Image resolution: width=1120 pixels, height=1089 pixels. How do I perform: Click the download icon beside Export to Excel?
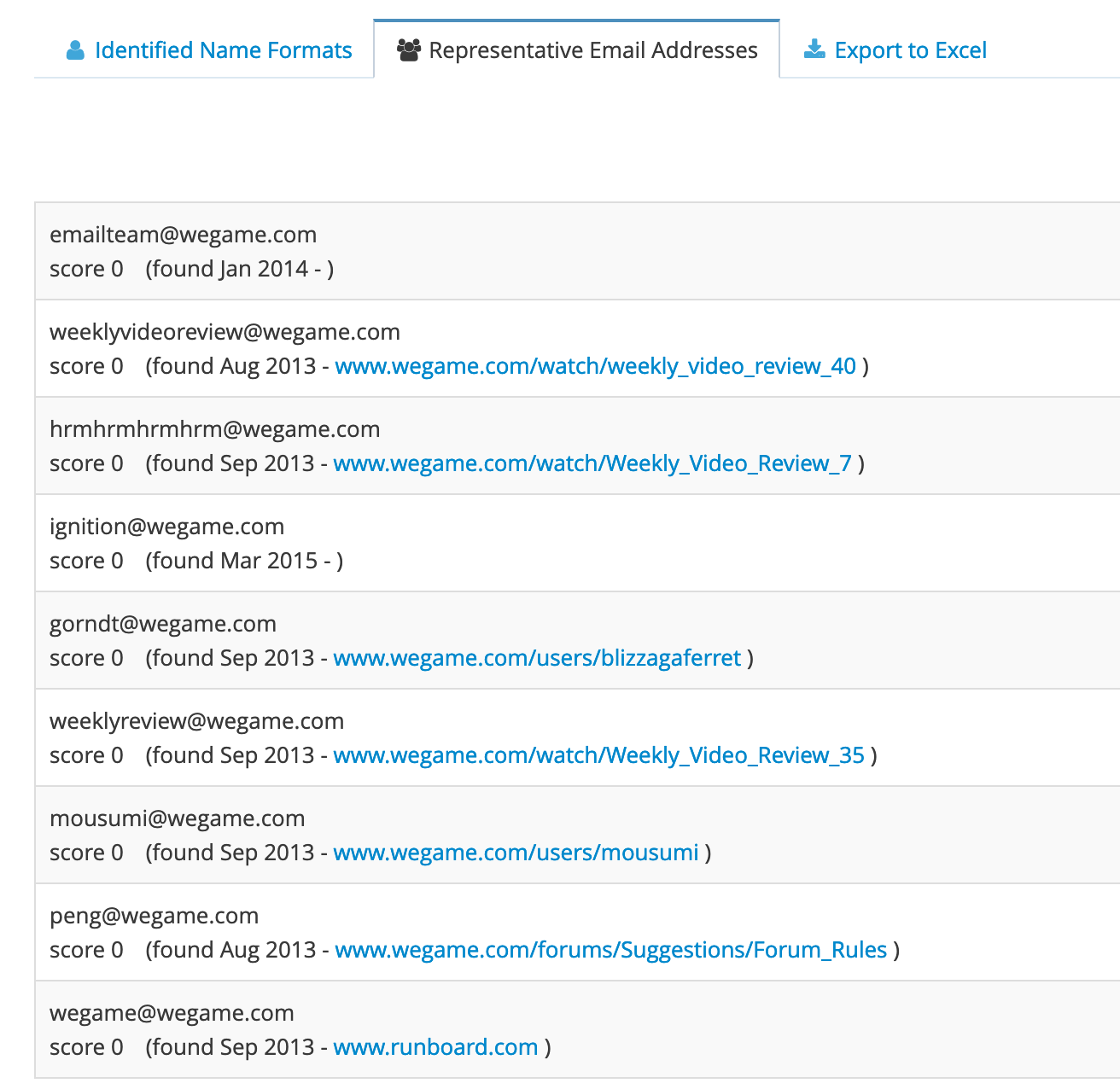point(814,49)
